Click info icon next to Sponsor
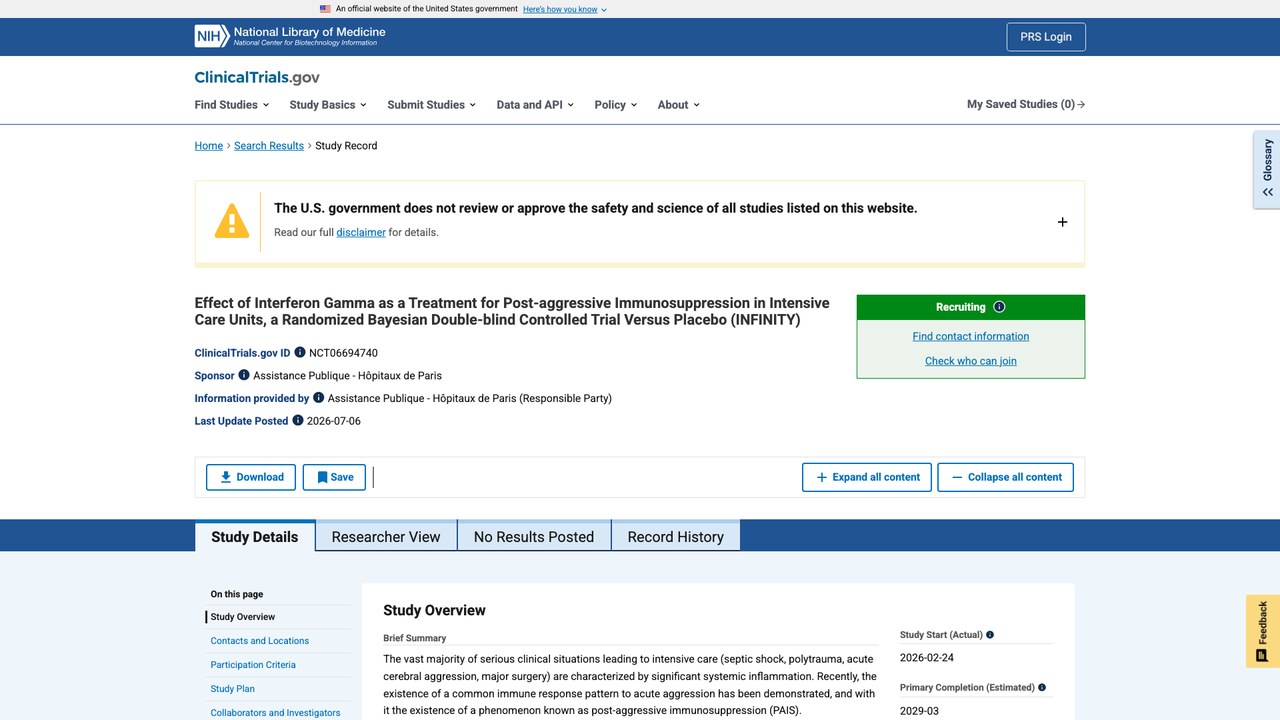Viewport: 1280px width, 720px height. 244,375
